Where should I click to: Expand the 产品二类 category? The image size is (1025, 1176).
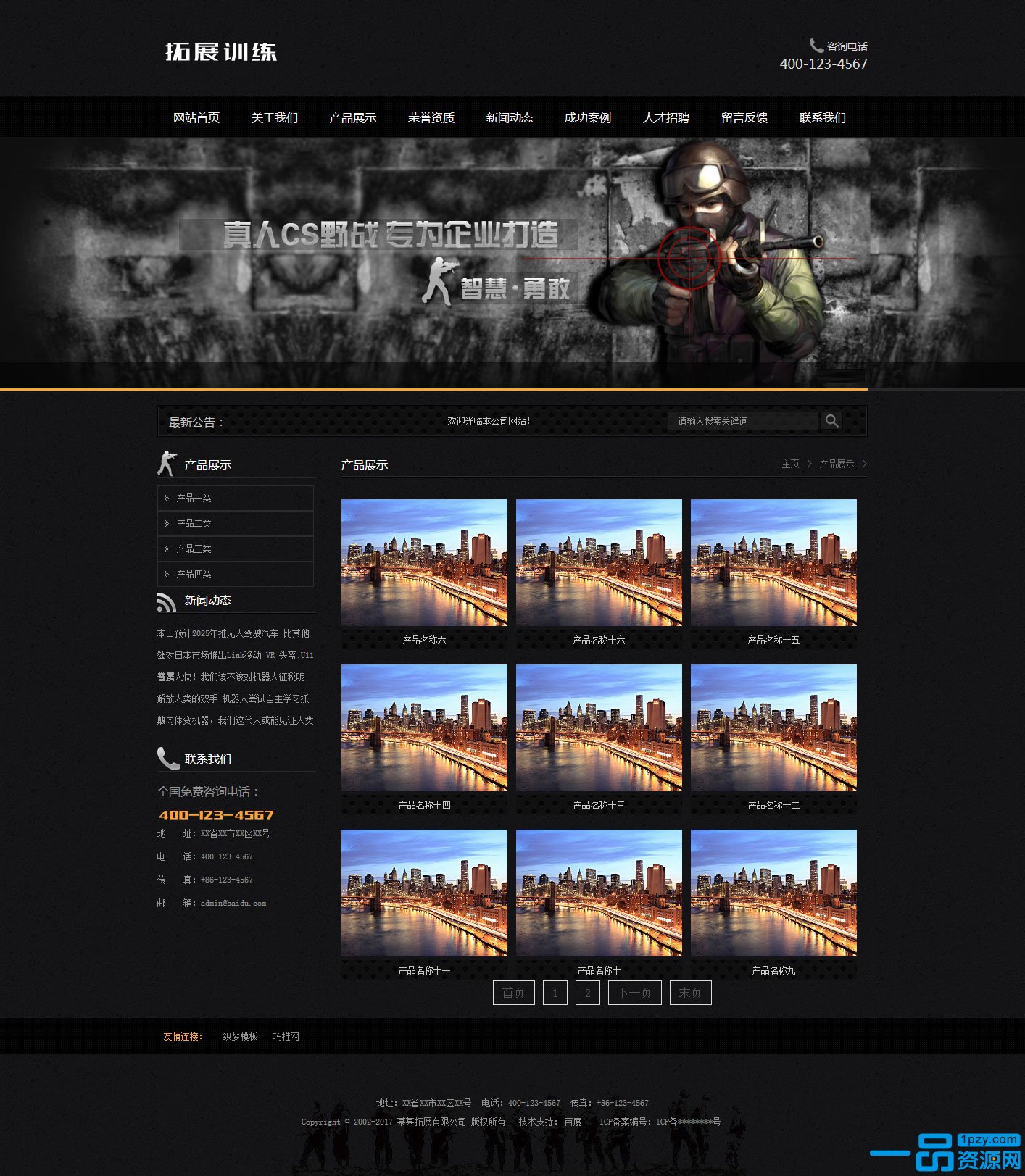pos(236,523)
